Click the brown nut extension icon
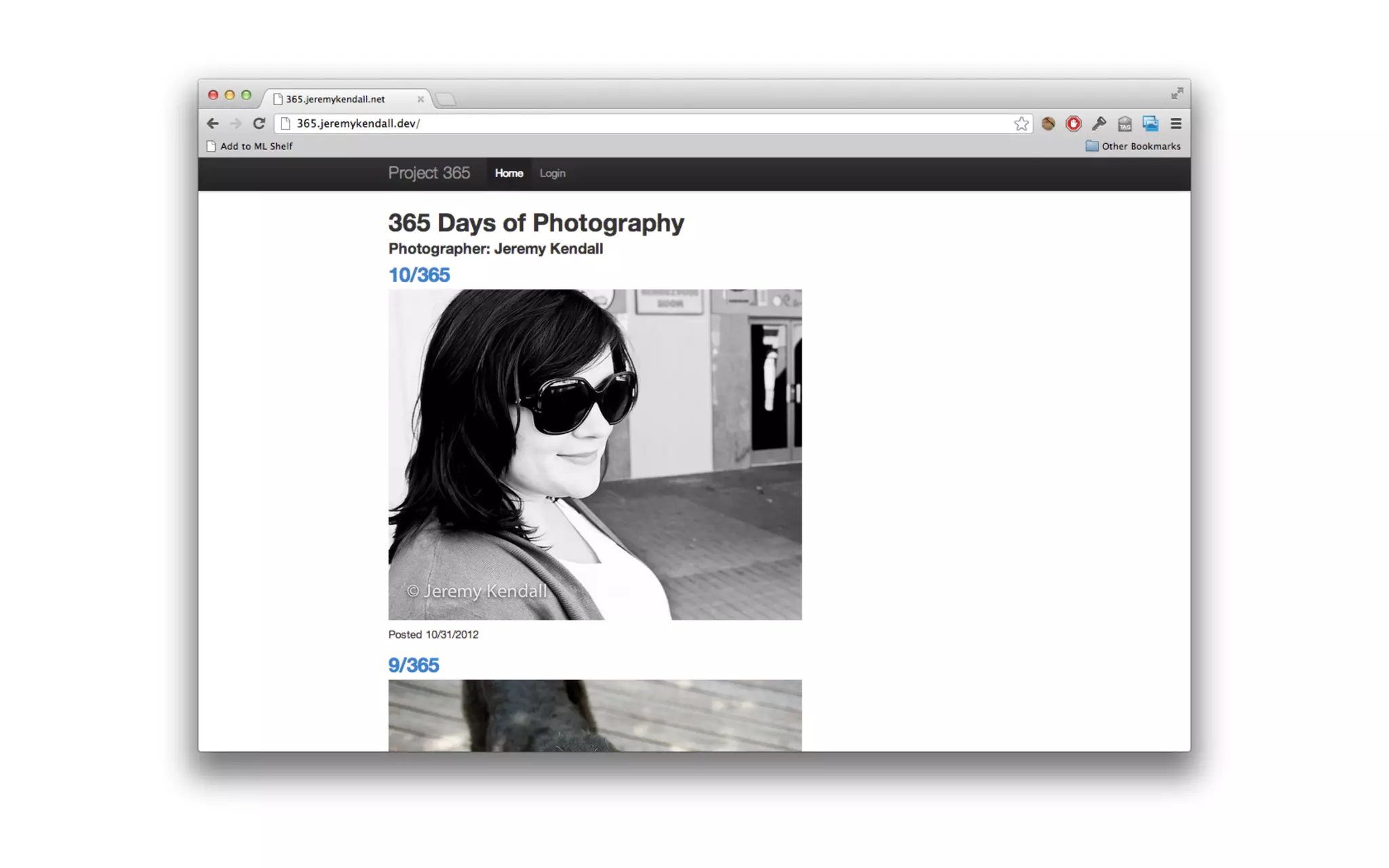 (1048, 123)
